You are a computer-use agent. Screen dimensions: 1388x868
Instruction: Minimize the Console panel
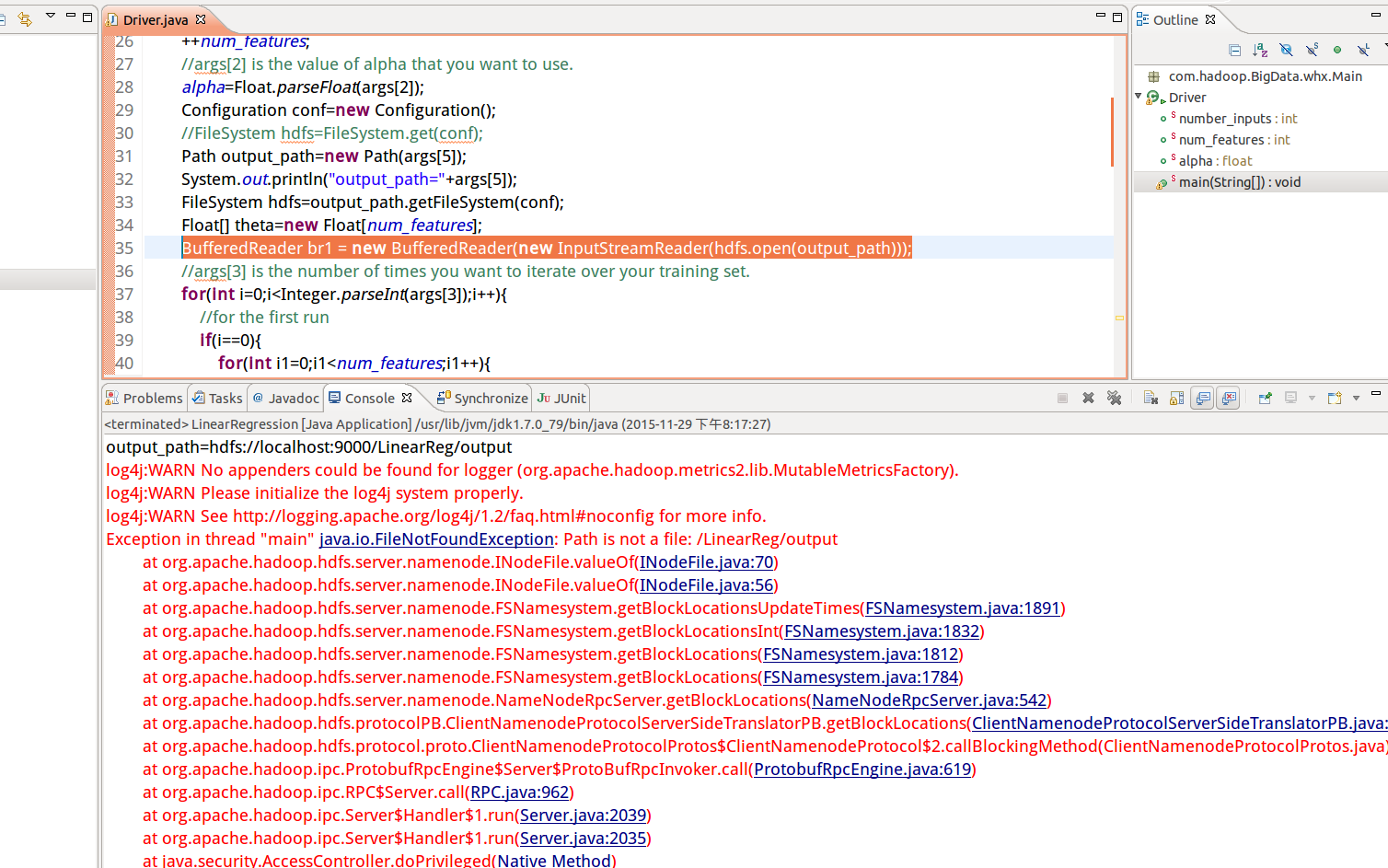click(1376, 394)
